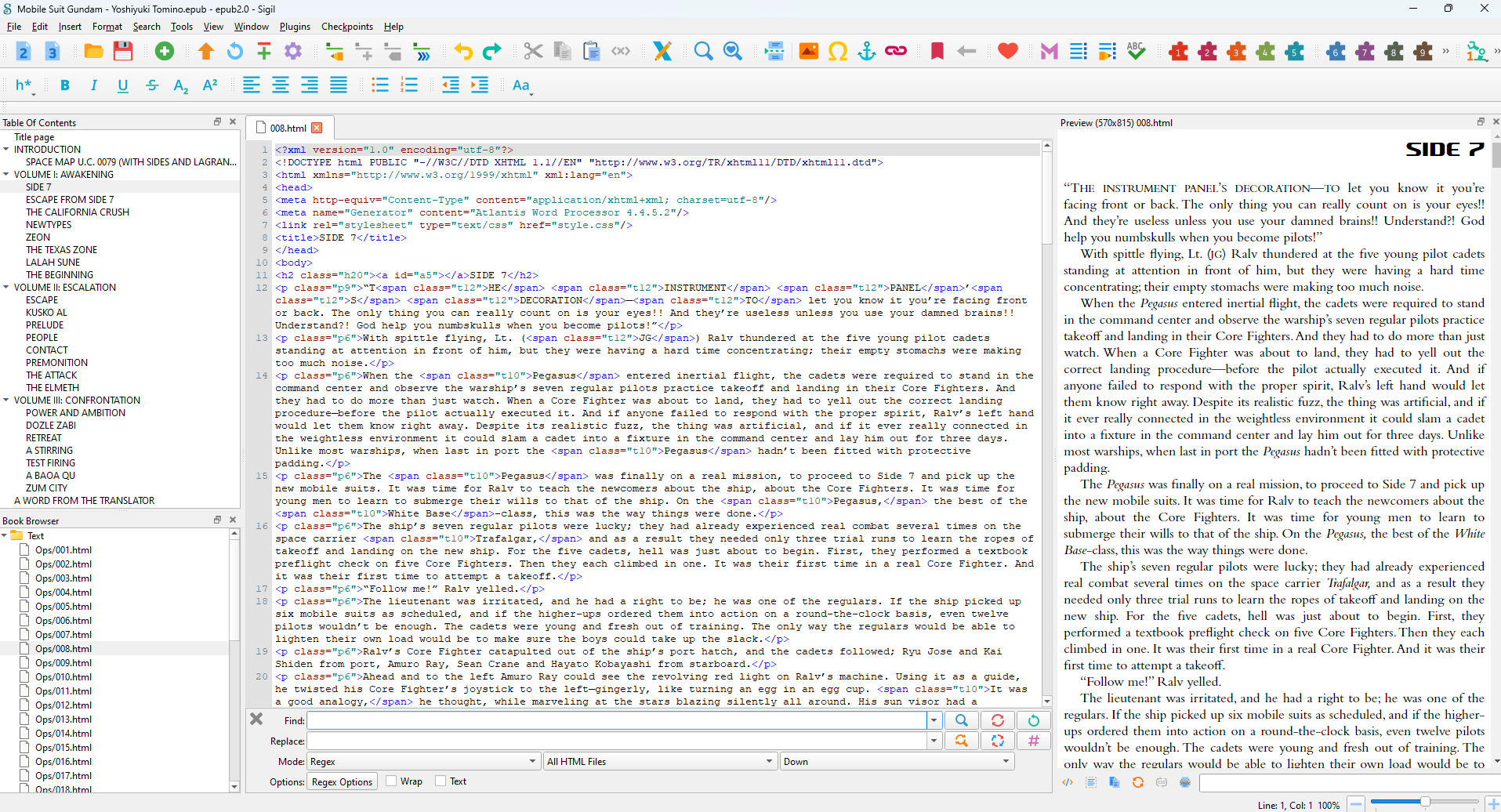Open the Checkpoints menu
1501x812 pixels.
347,27
